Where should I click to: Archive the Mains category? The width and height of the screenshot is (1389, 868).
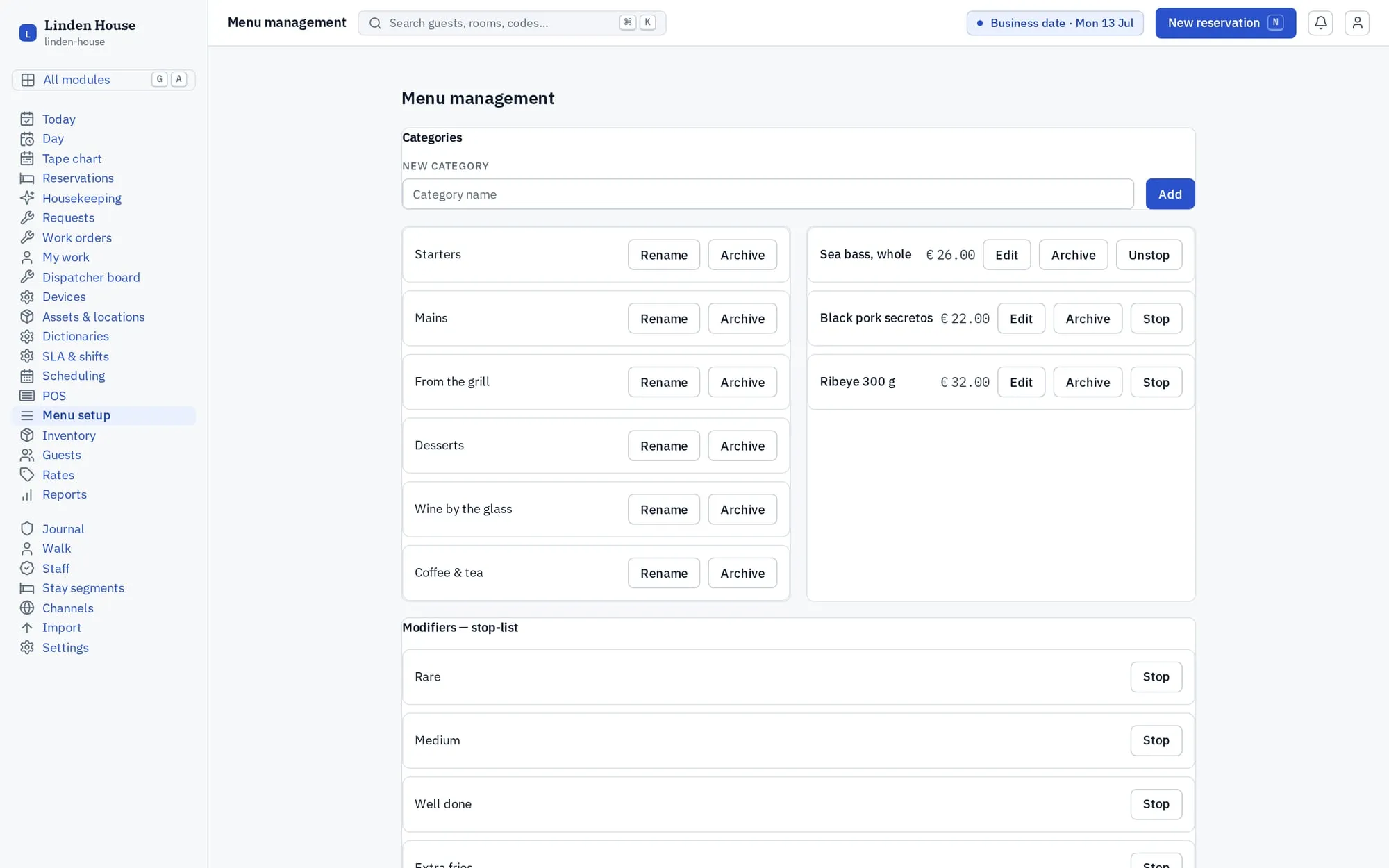coord(742,319)
